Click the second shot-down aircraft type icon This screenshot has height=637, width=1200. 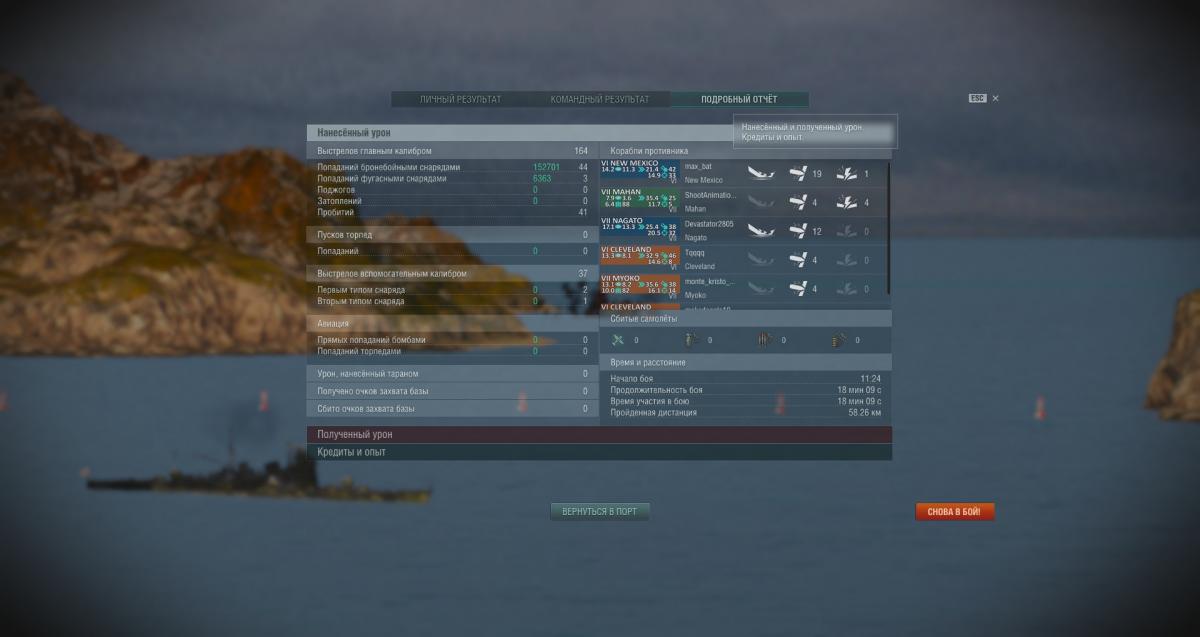[x=691, y=340]
